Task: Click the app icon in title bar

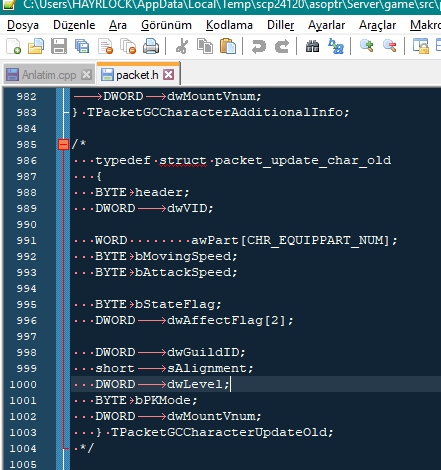Action: coord(9,5)
